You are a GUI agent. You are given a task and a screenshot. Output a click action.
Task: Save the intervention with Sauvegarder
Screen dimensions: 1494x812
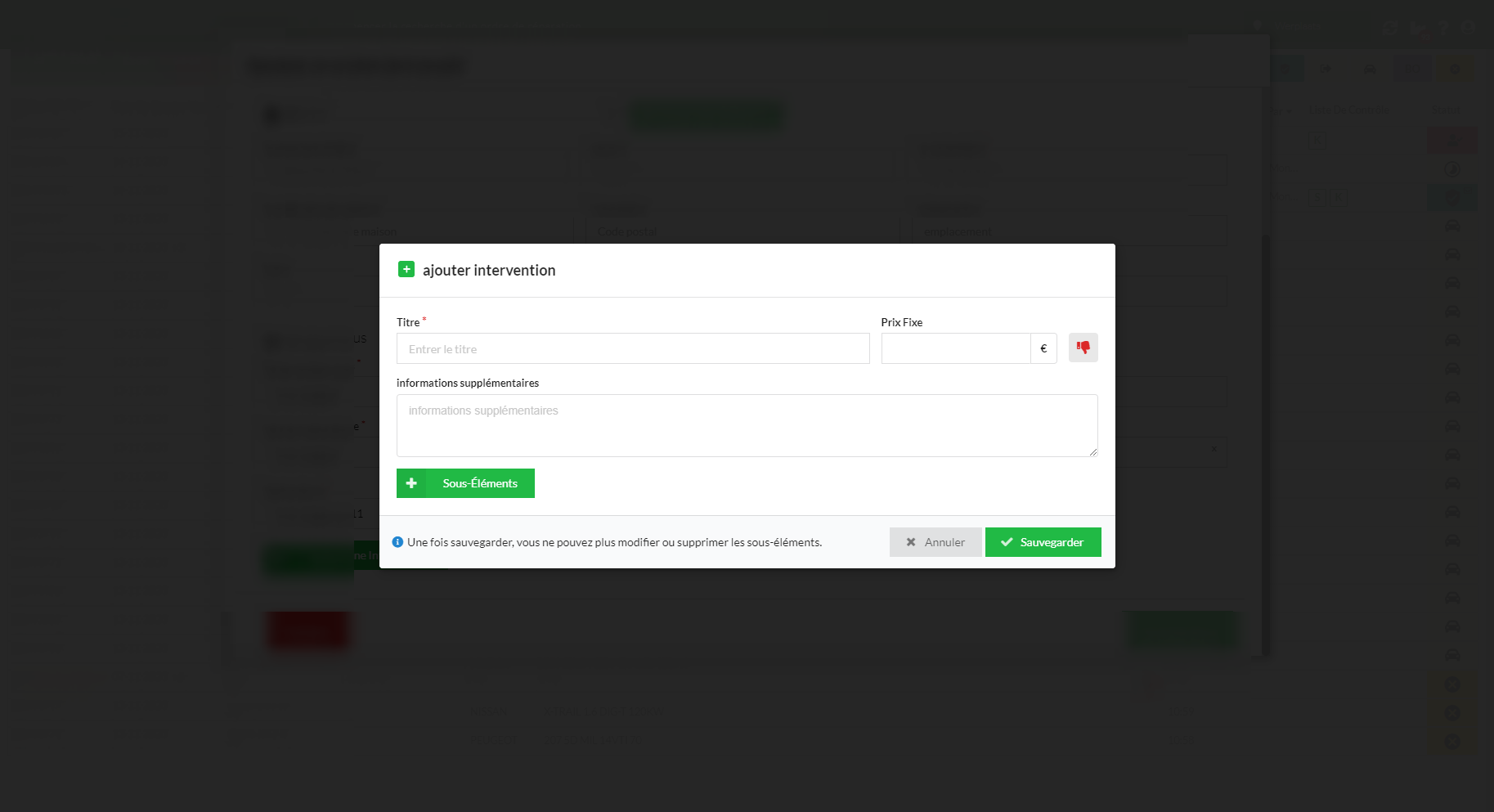pos(1043,542)
